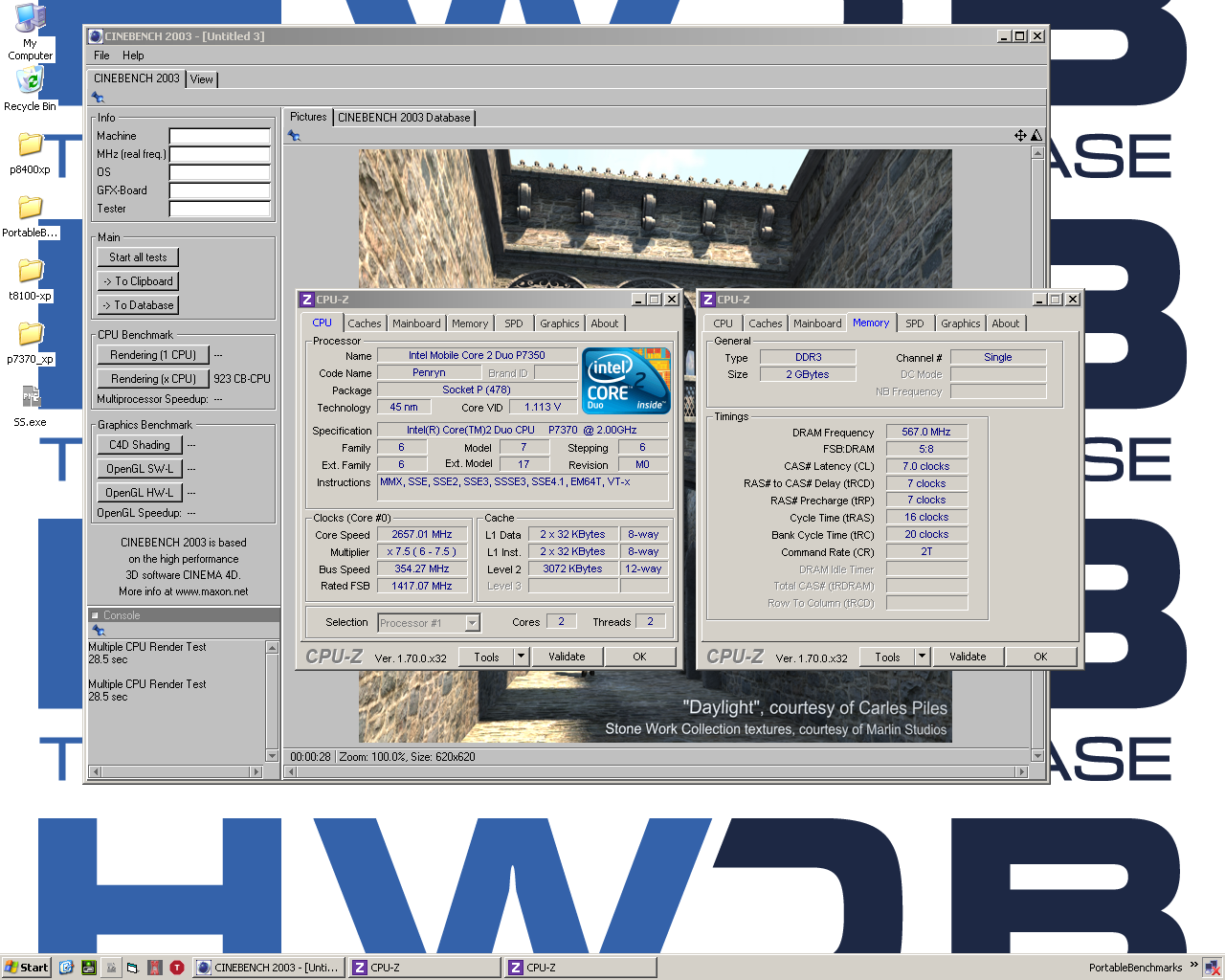Click the GFX-Board input field
Image resolution: width=1225 pixels, height=980 pixels.
[x=220, y=190]
